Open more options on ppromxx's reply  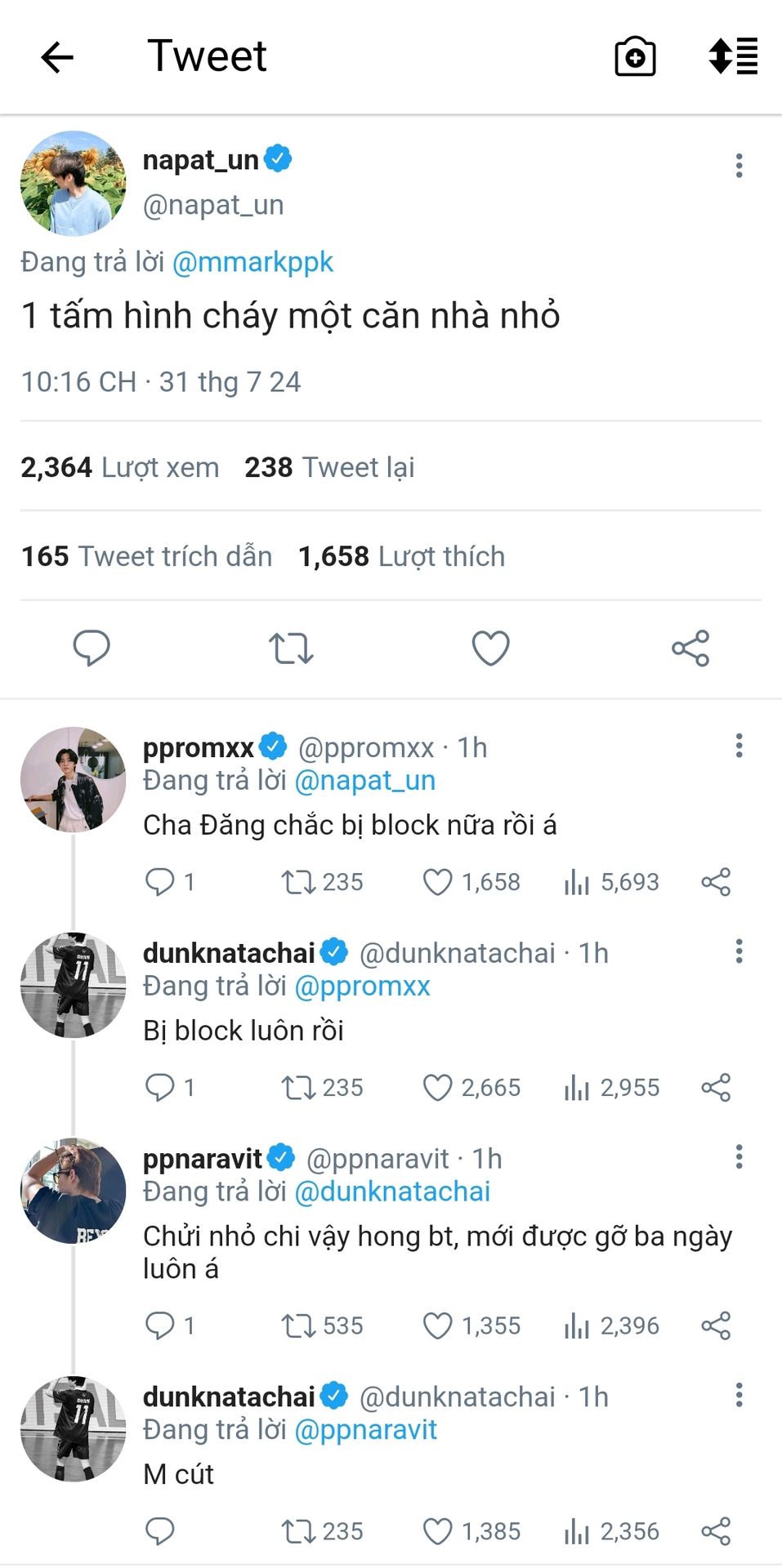(x=739, y=746)
